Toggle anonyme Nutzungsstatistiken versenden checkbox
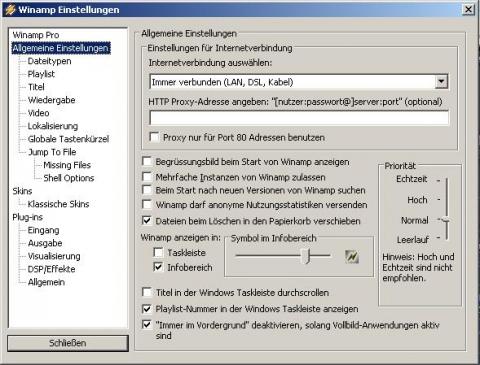Image resolution: width=480 pixels, height=365 pixels. [147, 204]
